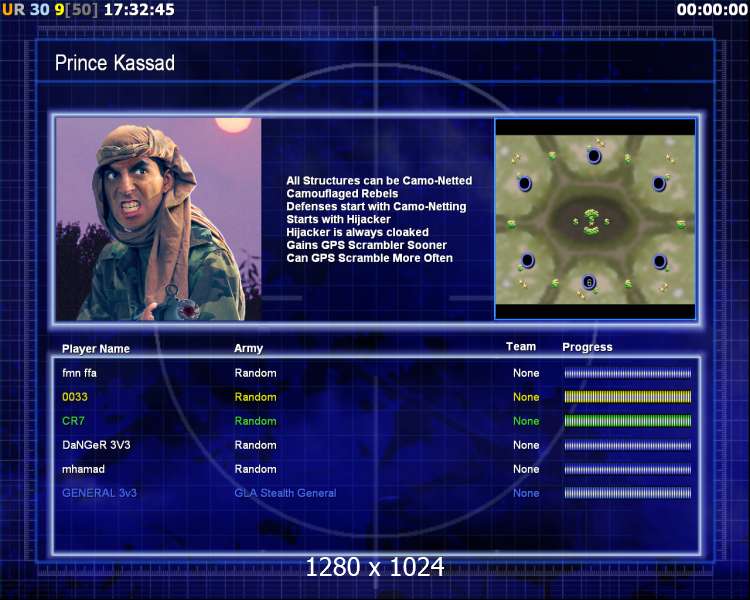Click the None team value for GENERAL 3v3
This screenshot has height=600, width=750.
tap(526, 493)
